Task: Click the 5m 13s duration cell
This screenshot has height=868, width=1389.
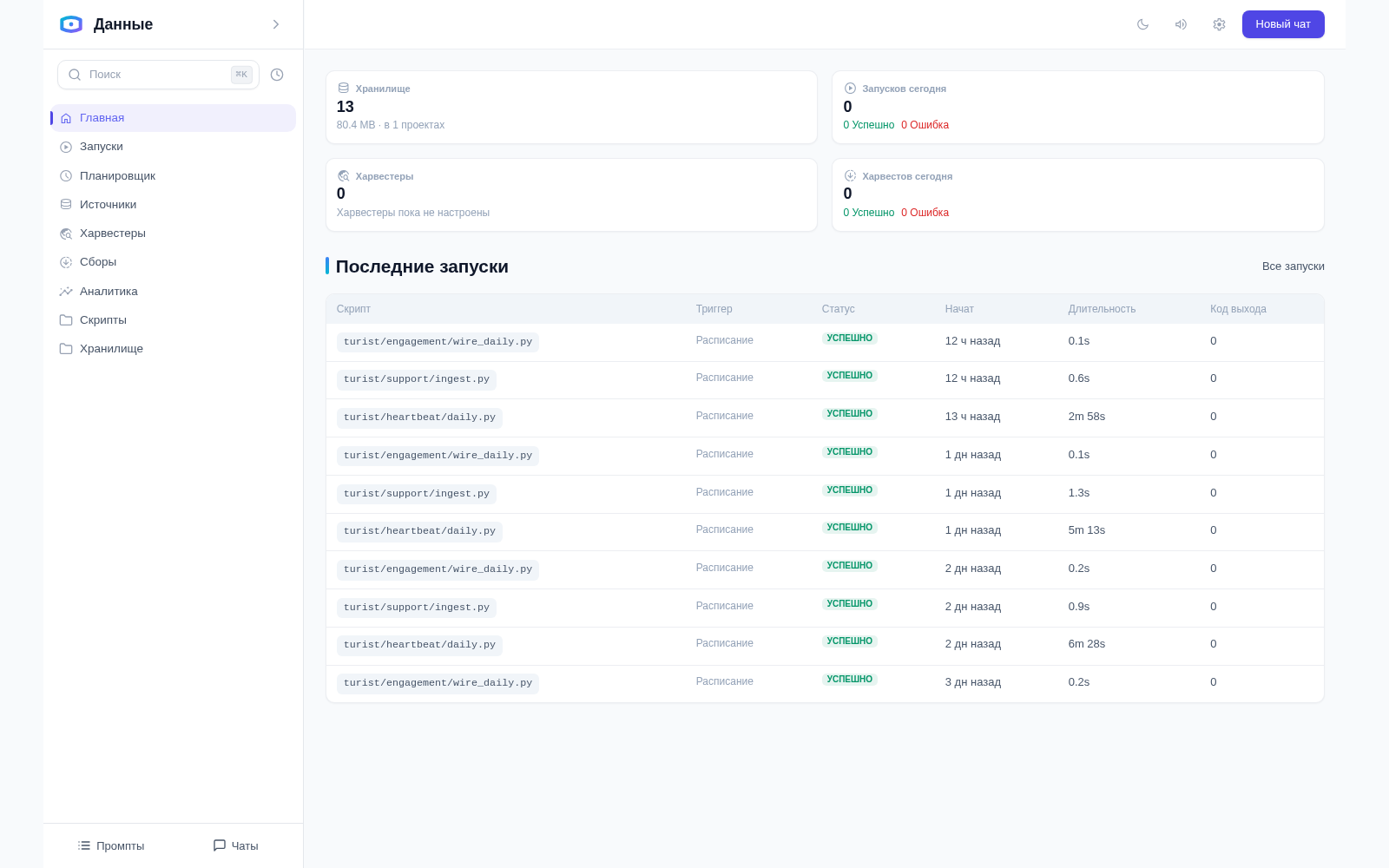Action: click(x=1087, y=530)
